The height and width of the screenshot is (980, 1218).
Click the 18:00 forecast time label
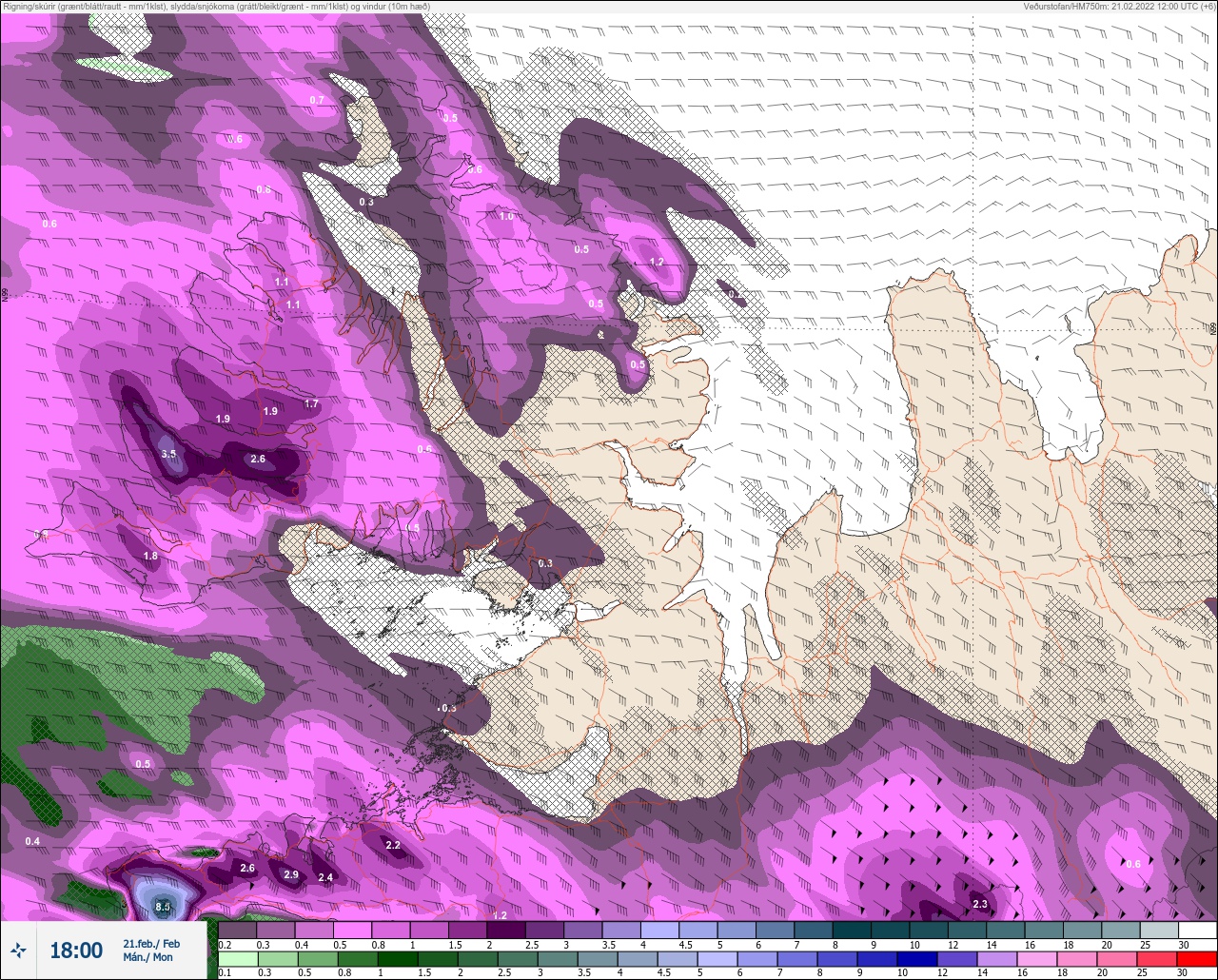76,950
